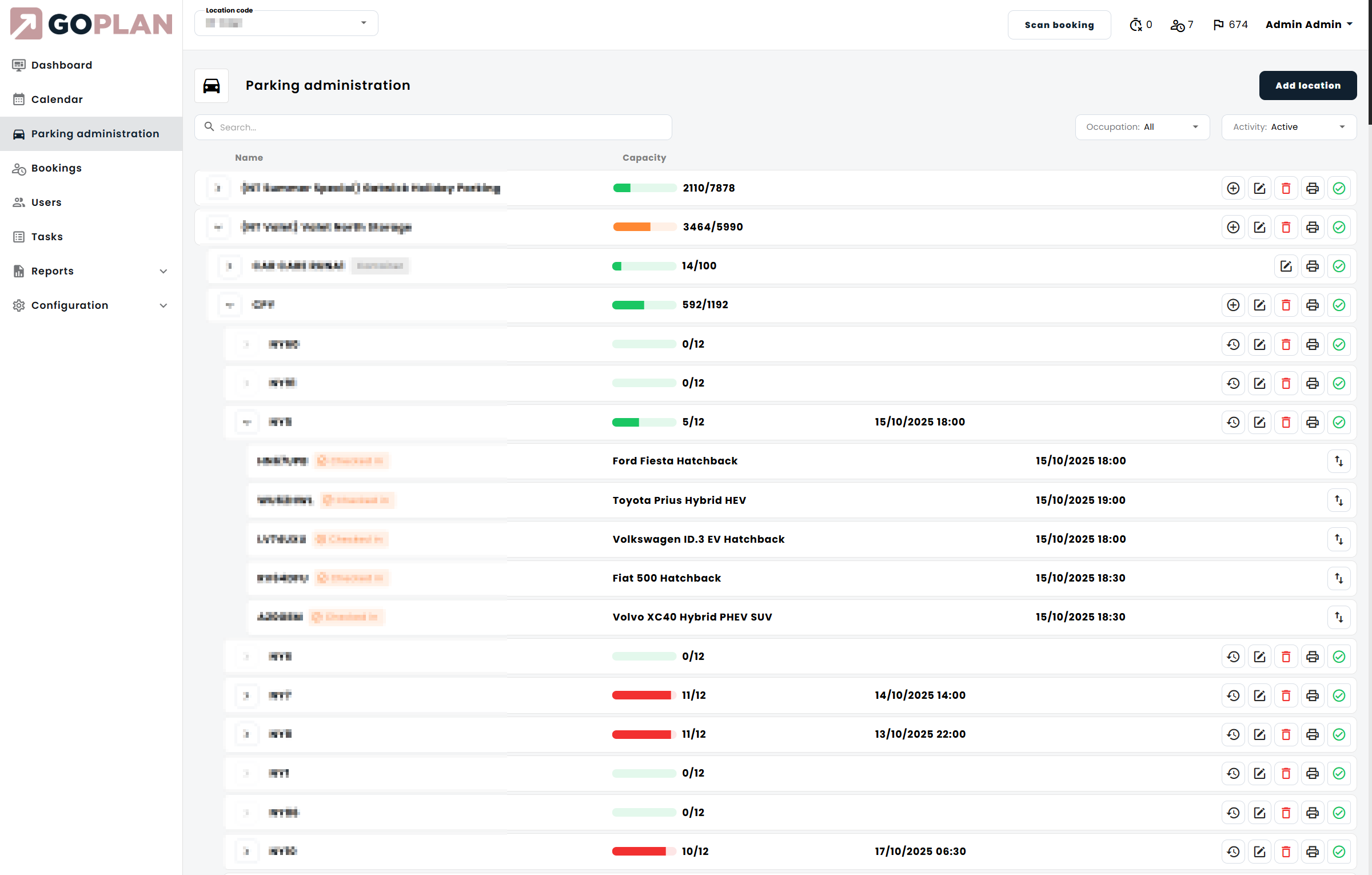1372x875 pixels.
Task: Click the flag icon showing 674
Action: 1218,25
